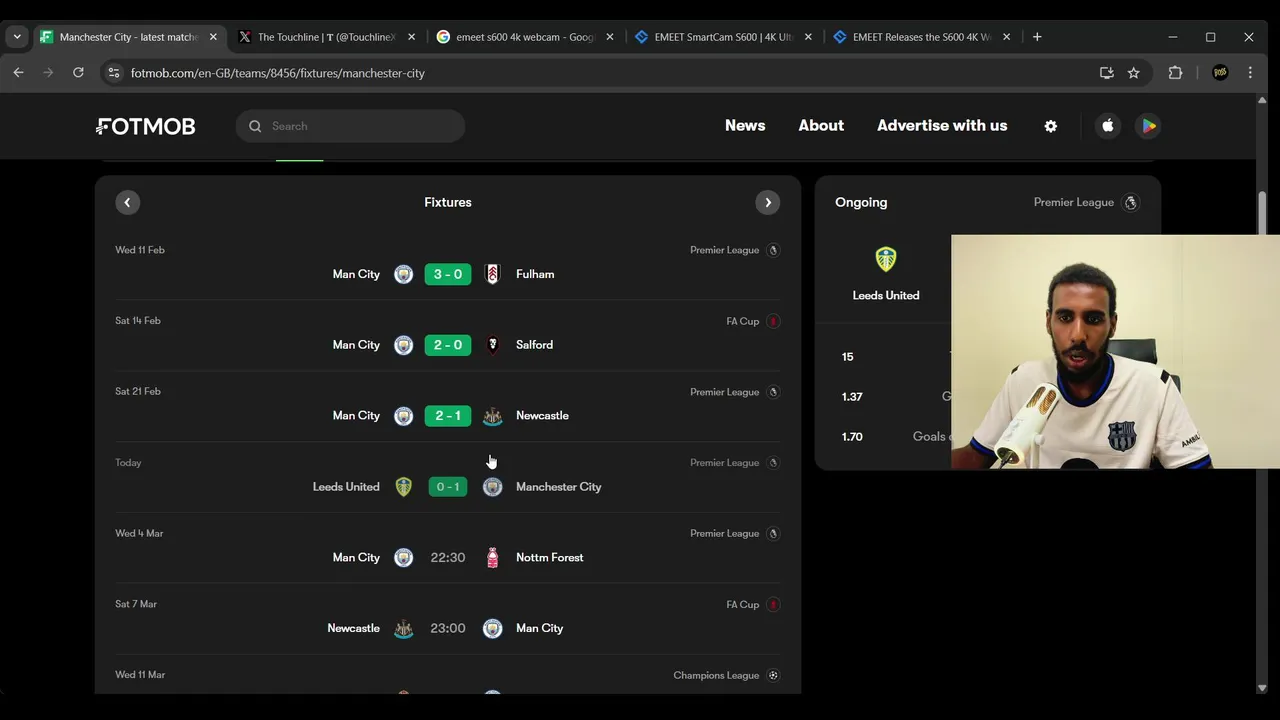The width and height of the screenshot is (1280, 720).
Task: View site information icon in address bar
Action: 114,73
